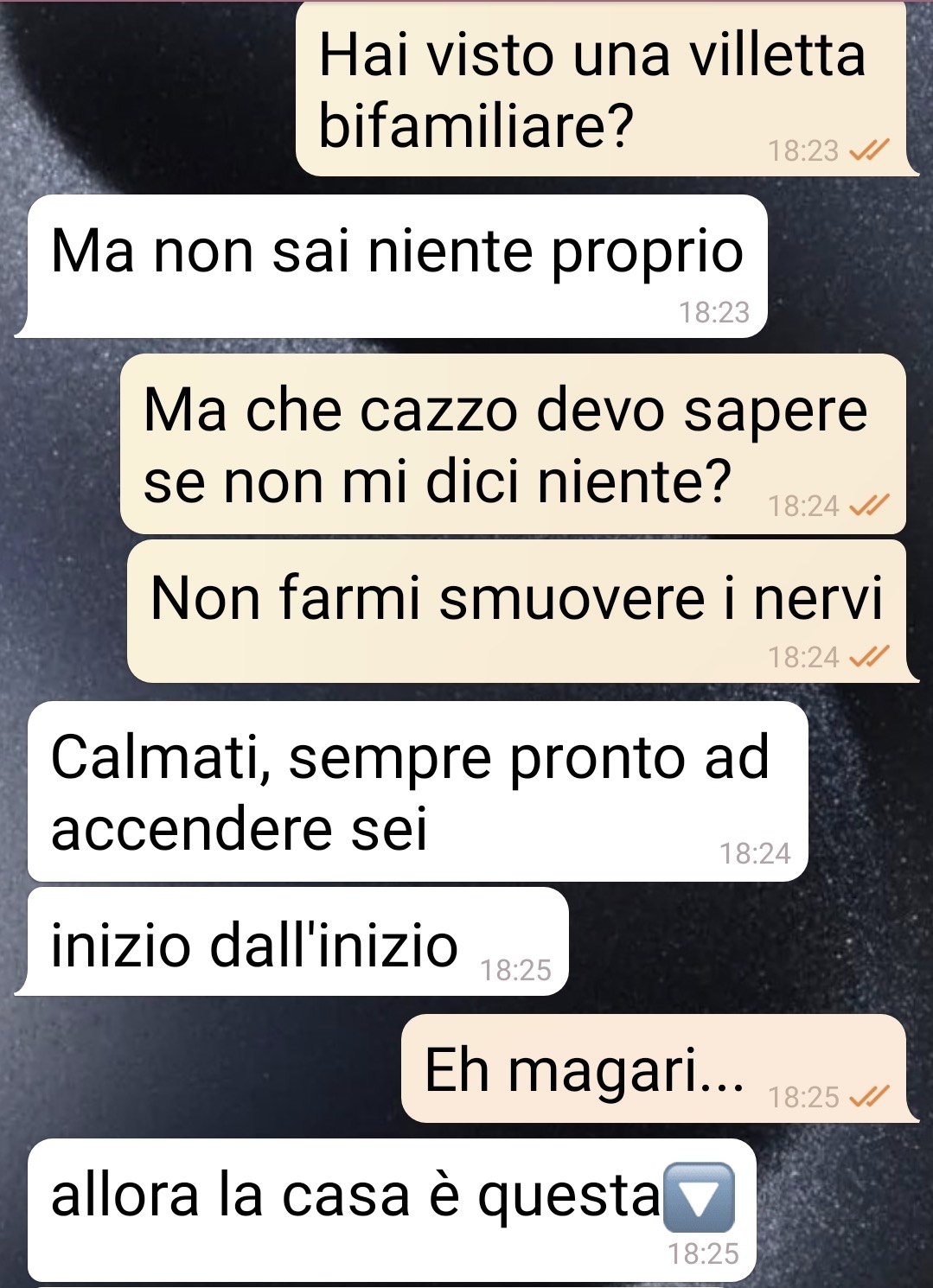Screen dimensions: 933x1288
Task: Tap checkmarks on 'Non farmi smuovere i nervi'
Action: point(868,658)
